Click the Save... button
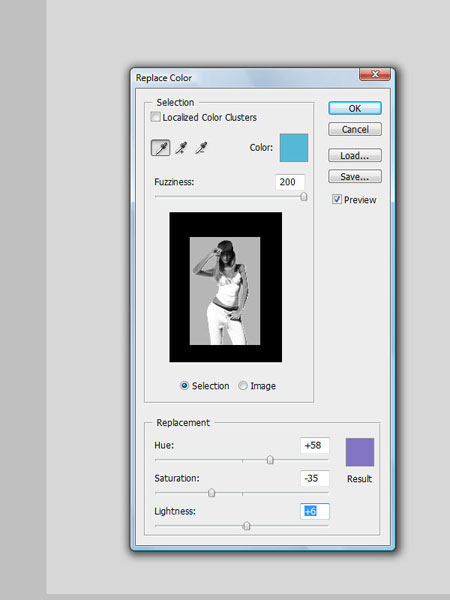450x600 pixels. (x=355, y=176)
